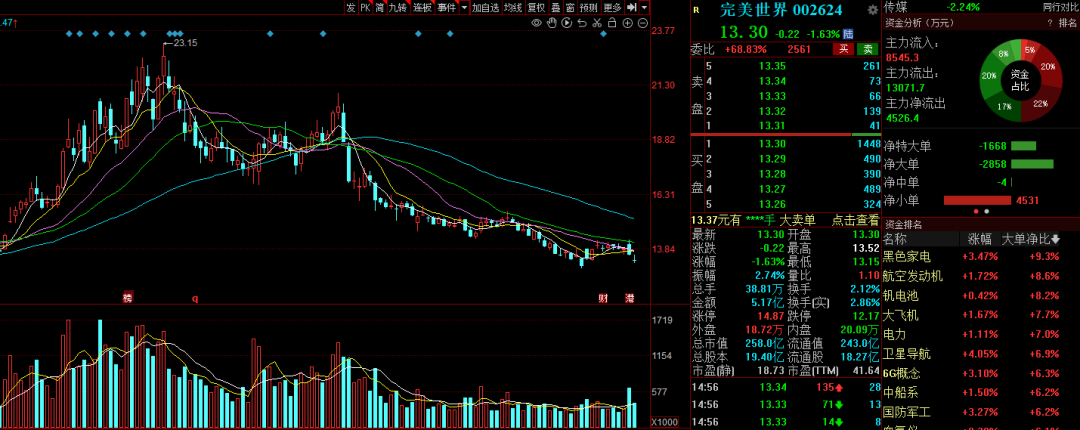Toggle the eye visibility icon above the chart
The height and width of the screenshot is (430, 1080).
click(537, 23)
